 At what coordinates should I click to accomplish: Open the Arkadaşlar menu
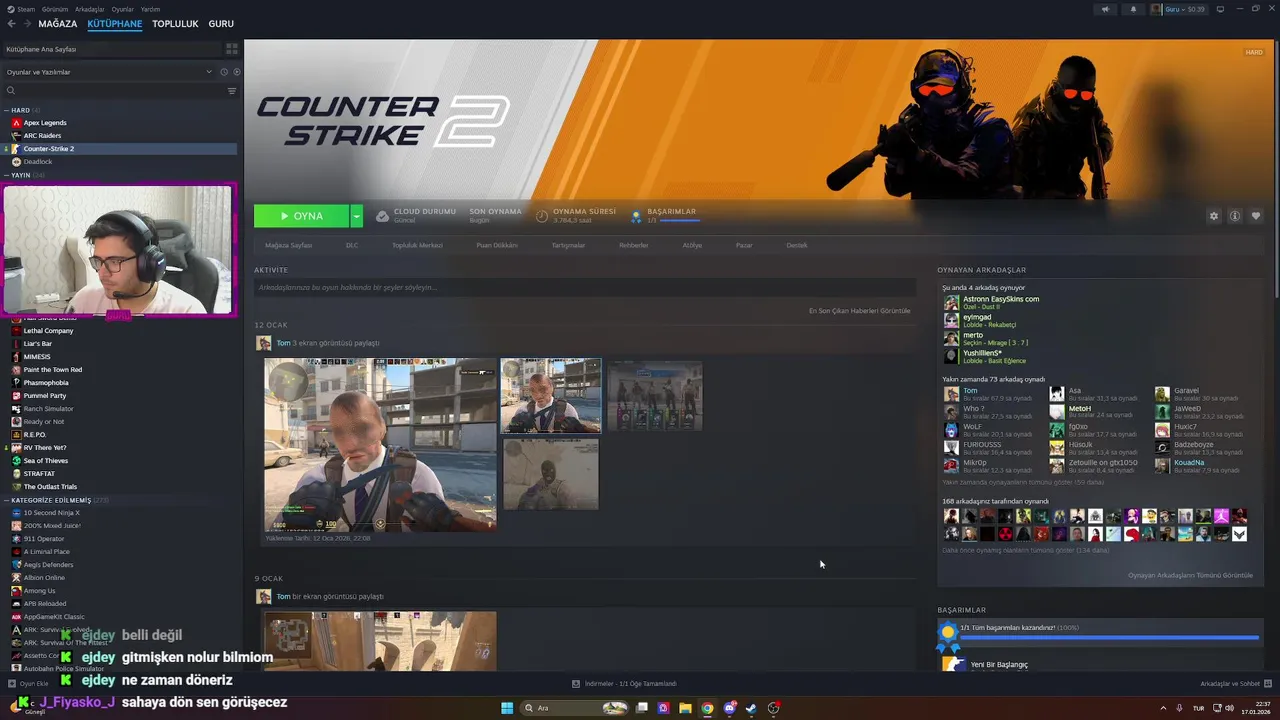point(89,9)
